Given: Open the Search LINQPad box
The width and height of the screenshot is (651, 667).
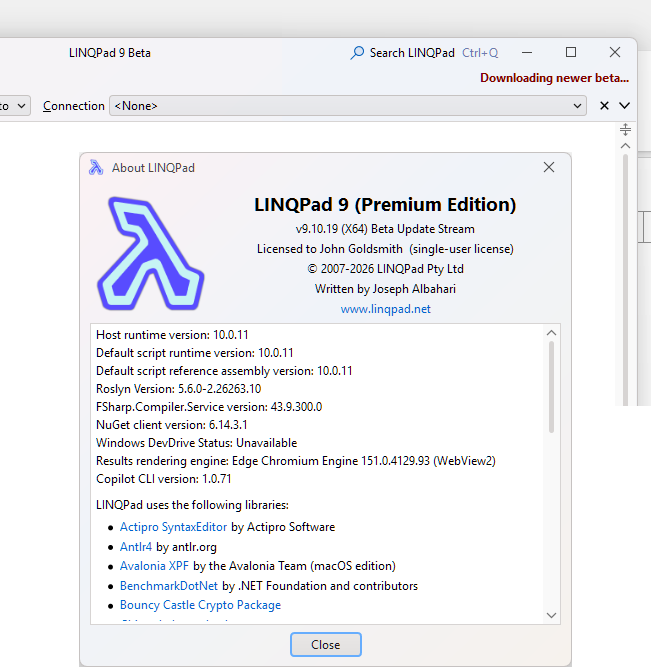Looking at the screenshot, I should click(424, 53).
